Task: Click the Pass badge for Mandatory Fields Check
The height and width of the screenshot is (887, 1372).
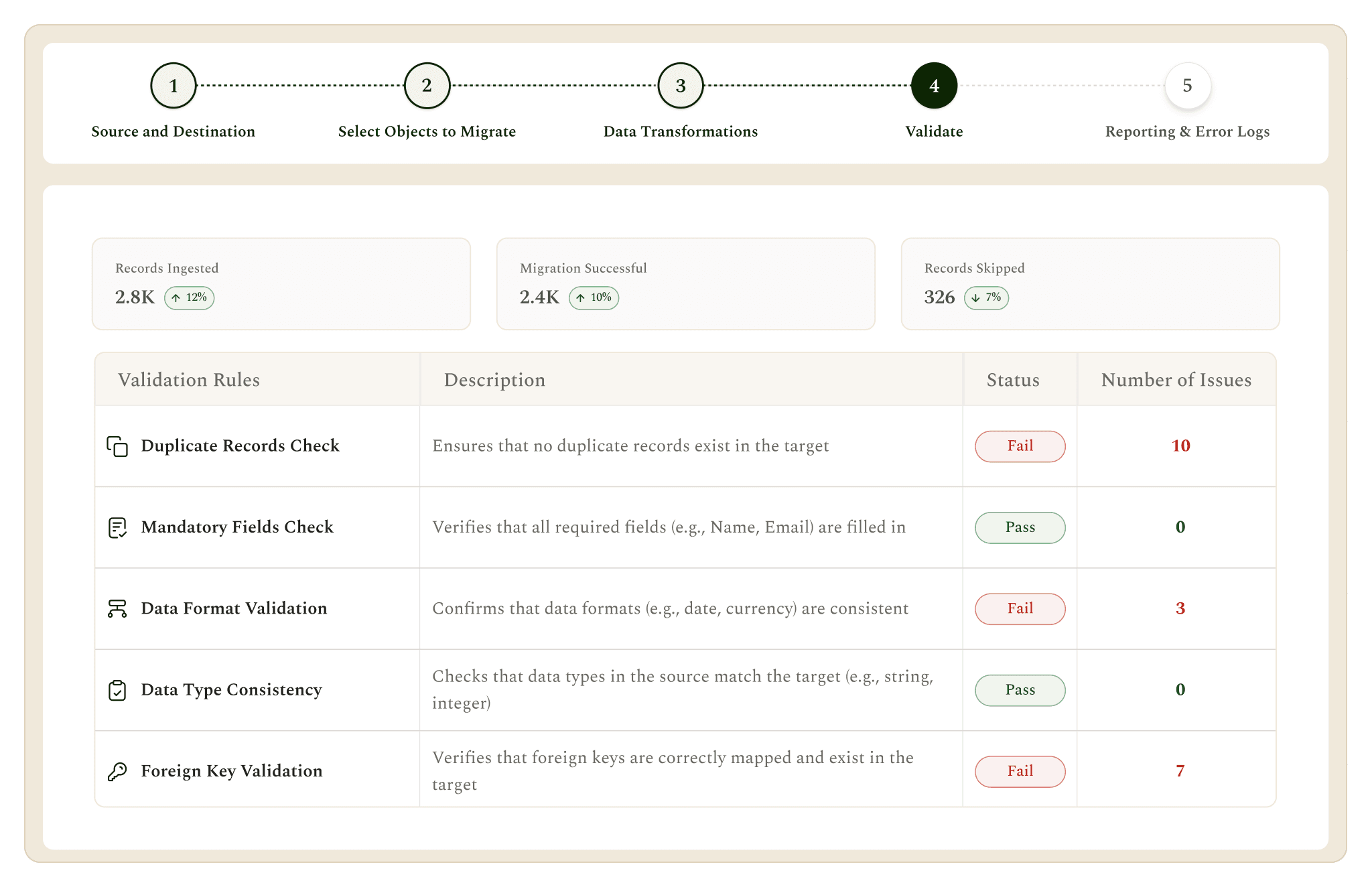Action: [x=1020, y=528]
